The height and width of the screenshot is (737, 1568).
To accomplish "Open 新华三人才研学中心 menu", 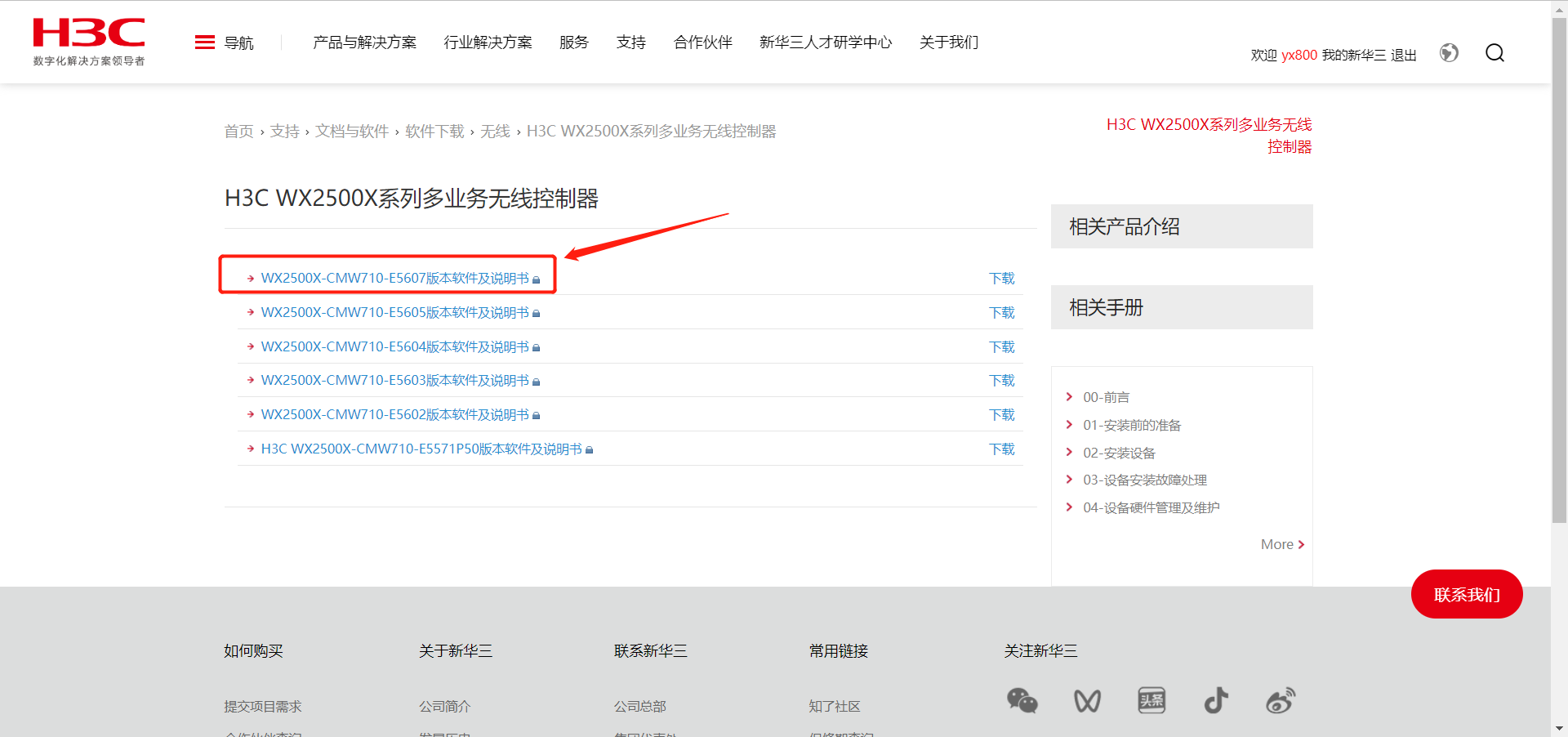I will click(826, 42).
